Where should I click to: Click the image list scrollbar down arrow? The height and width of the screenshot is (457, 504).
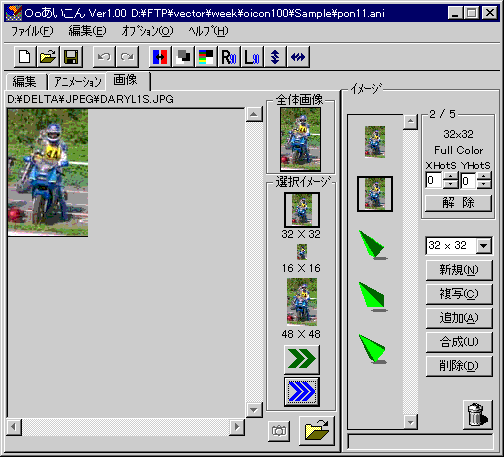(410, 422)
